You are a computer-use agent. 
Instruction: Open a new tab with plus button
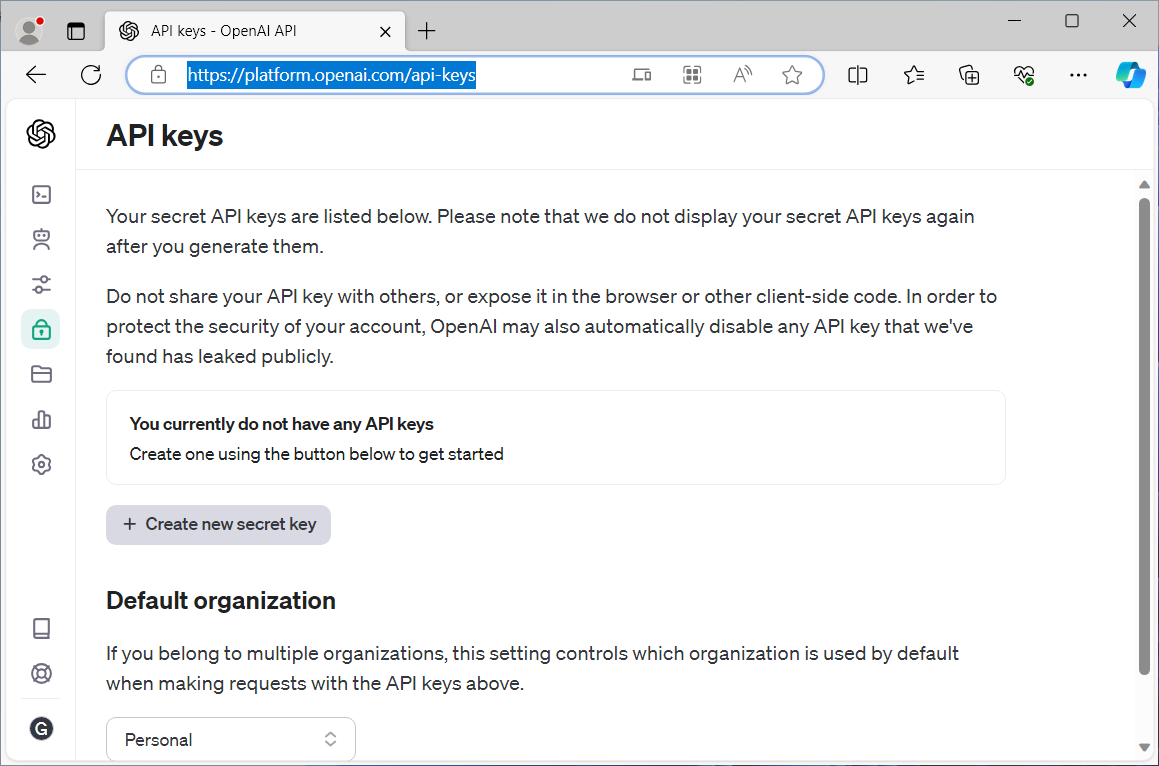pyautogui.click(x=426, y=31)
